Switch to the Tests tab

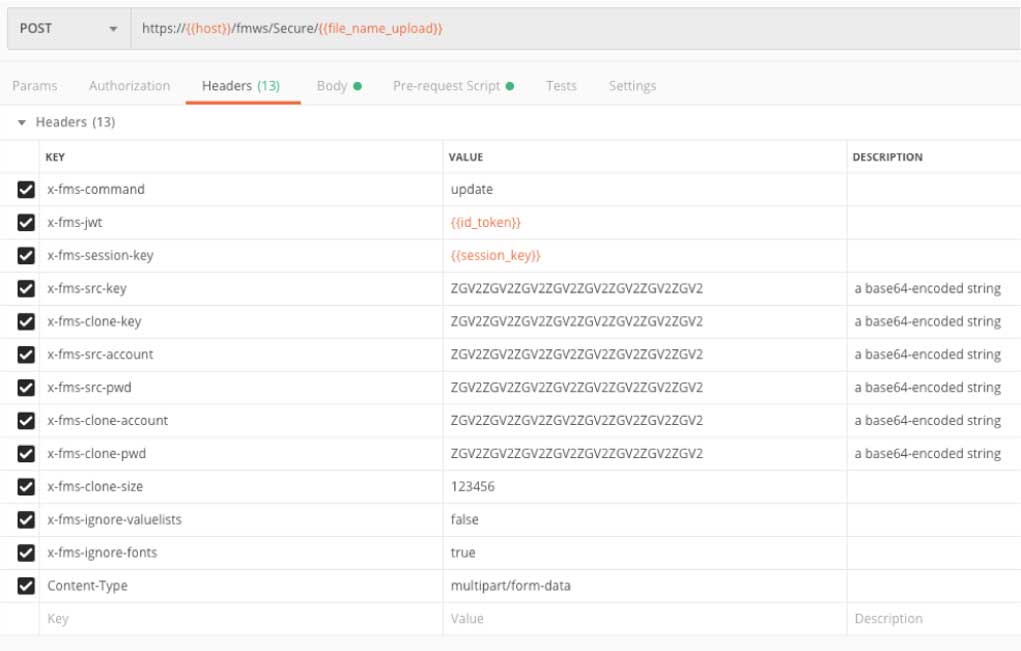[561, 86]
